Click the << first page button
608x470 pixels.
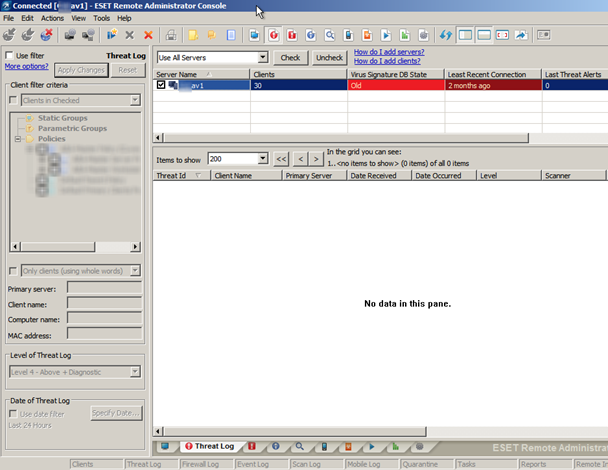[x=281, y=159]
